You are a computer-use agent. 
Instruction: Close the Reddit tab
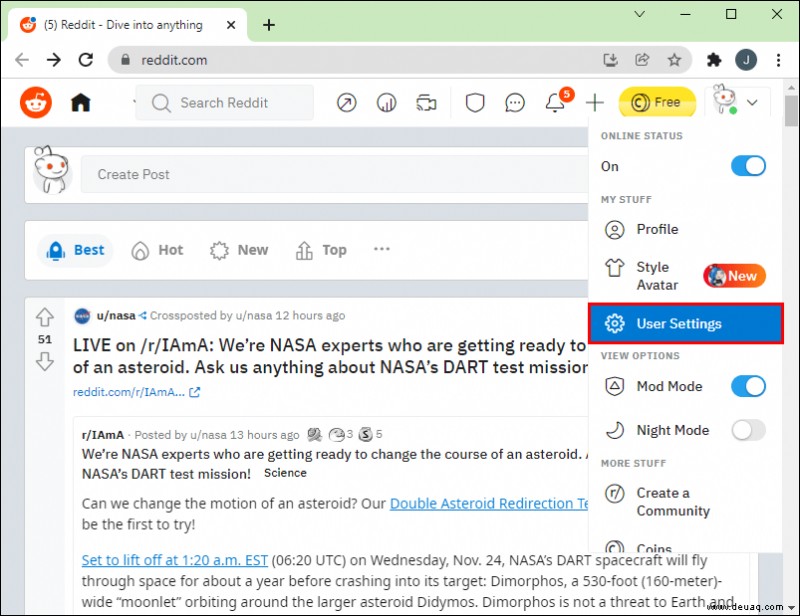(231, 24)
